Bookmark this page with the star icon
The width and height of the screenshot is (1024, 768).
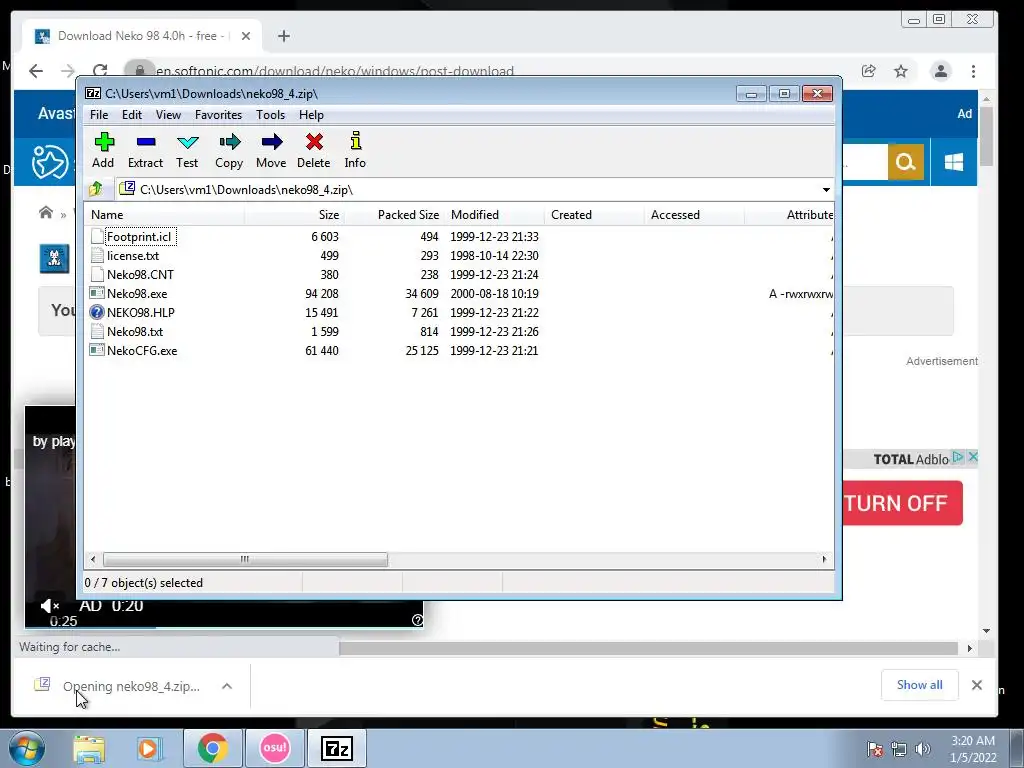901,71
